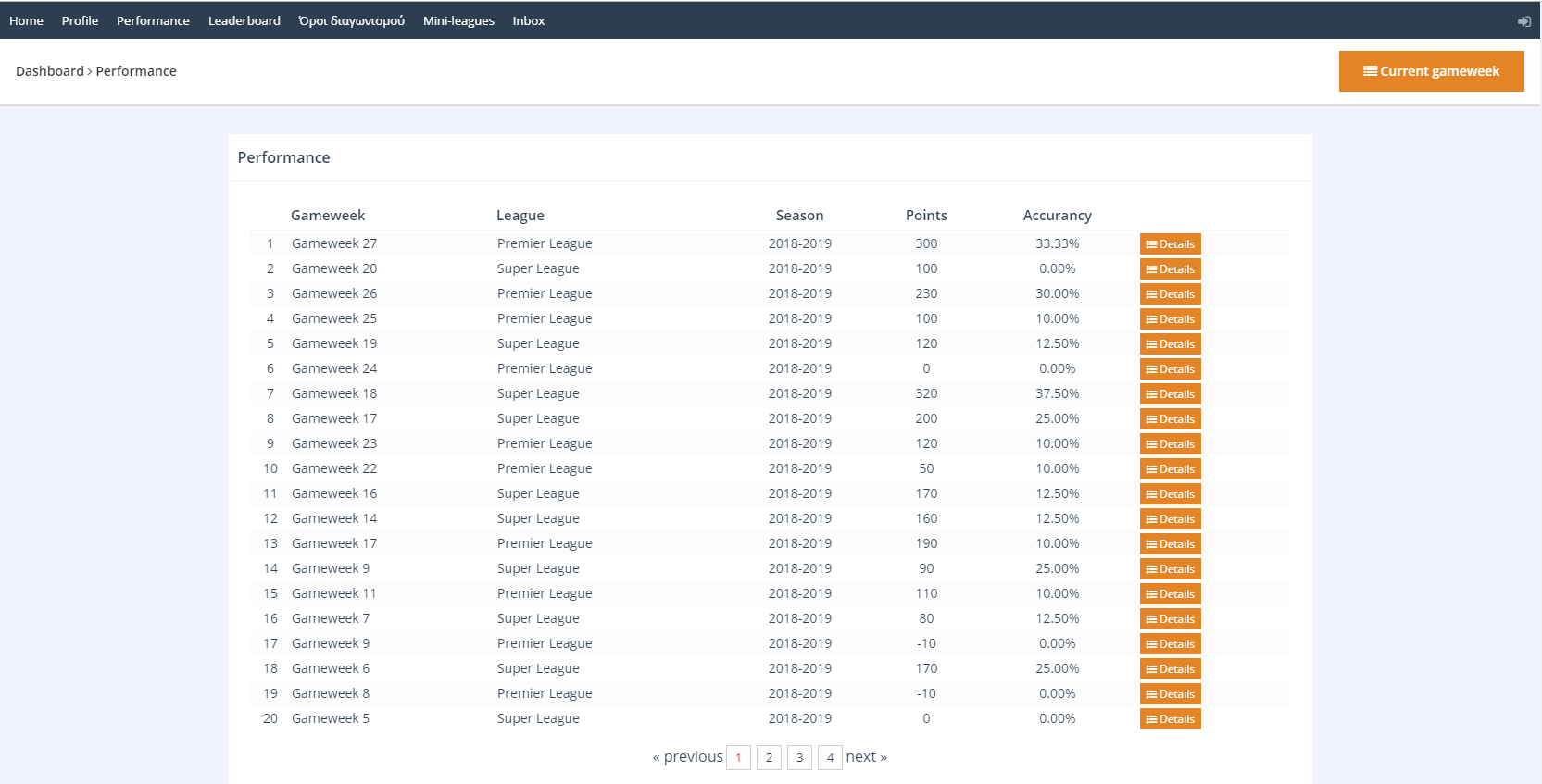The image size is (1542, 784).
Task: Open the Leaderboard menu item
Action: (x=244, y=20)
